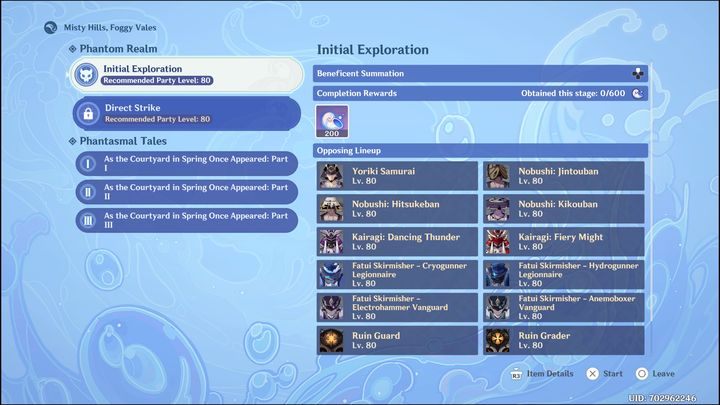Click the lock icon on Direct Strike
The width and height of the screenshot is (720, 405).
coord(87,113)
